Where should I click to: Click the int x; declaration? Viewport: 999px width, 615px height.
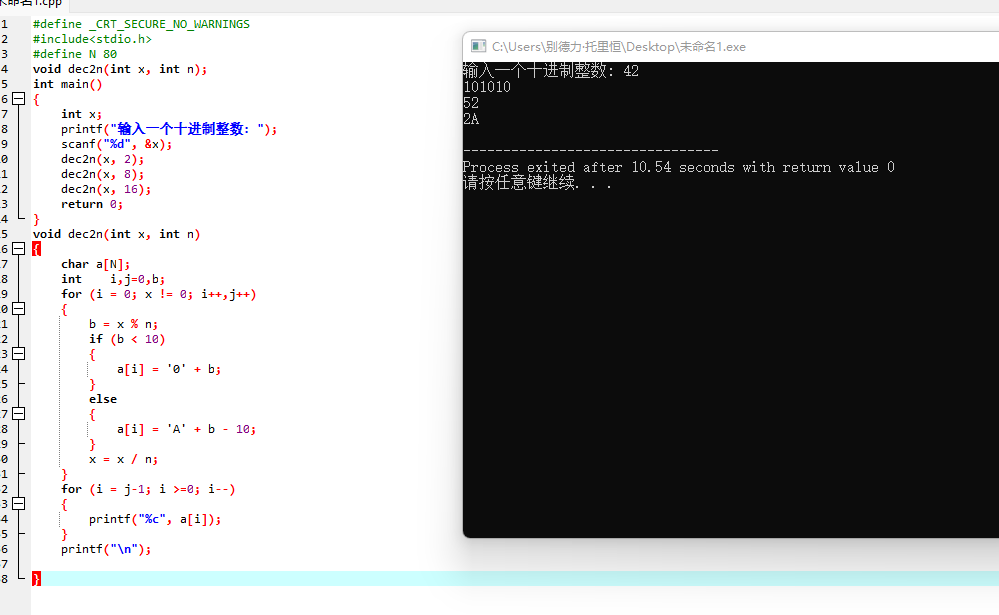82,114
